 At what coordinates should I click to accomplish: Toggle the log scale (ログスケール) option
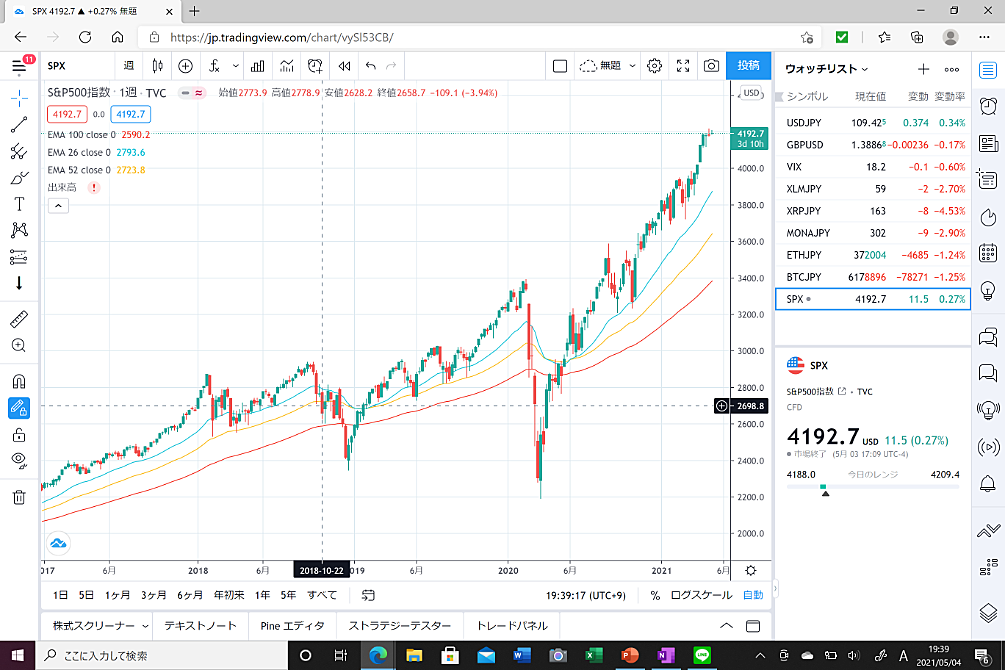pyautogui.click(x=701, y=596)
